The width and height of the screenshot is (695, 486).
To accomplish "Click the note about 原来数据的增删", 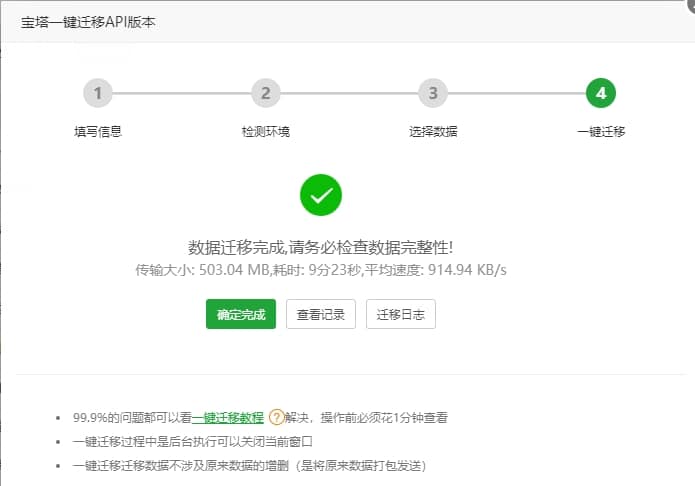I will 249,466.
